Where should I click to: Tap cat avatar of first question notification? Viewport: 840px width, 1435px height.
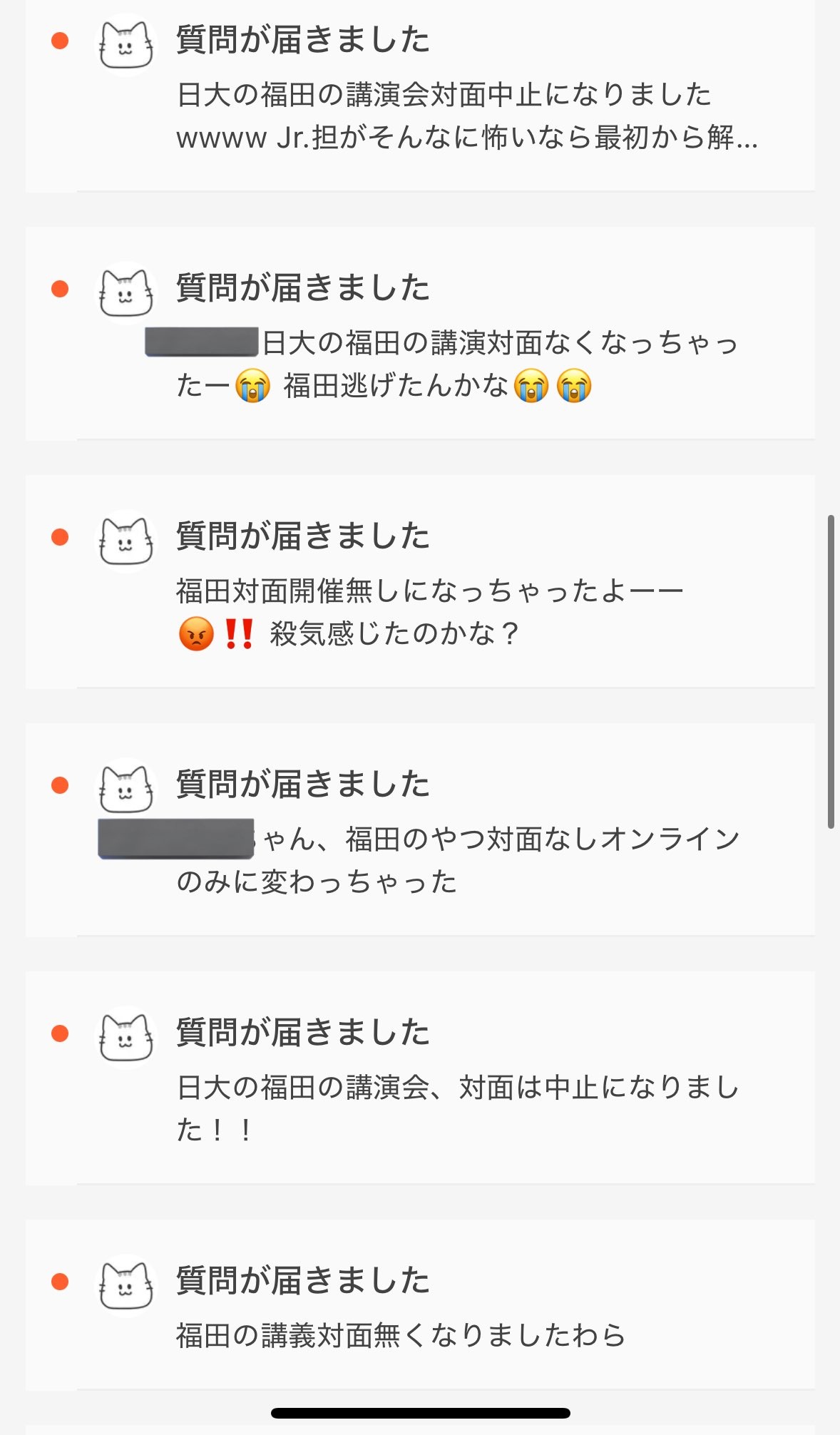(126, 44)
